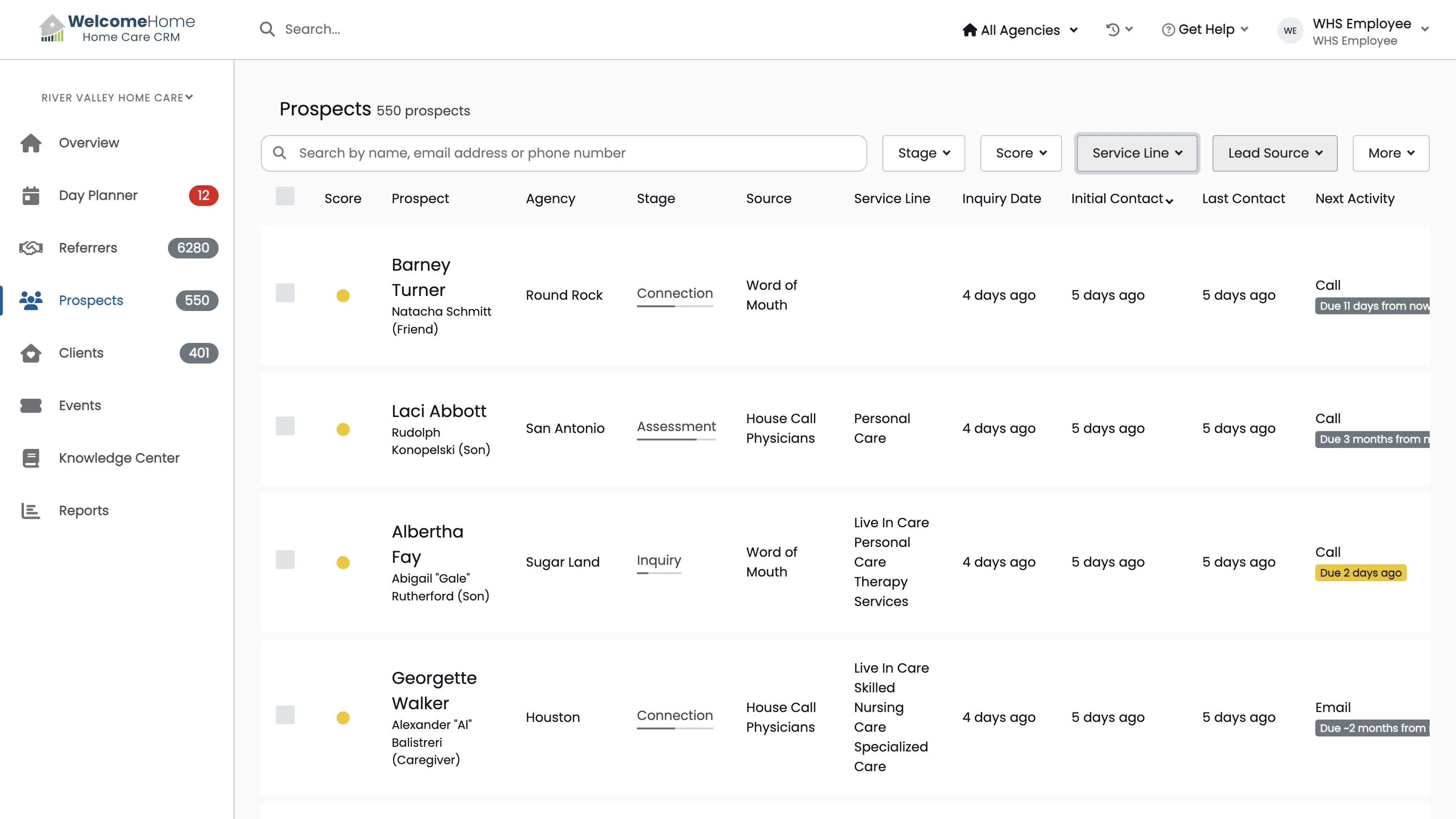This screenshot has height=819, width=1456.
Task: Tick checkbox for Barney Turner row
Action: coord(285,293)
